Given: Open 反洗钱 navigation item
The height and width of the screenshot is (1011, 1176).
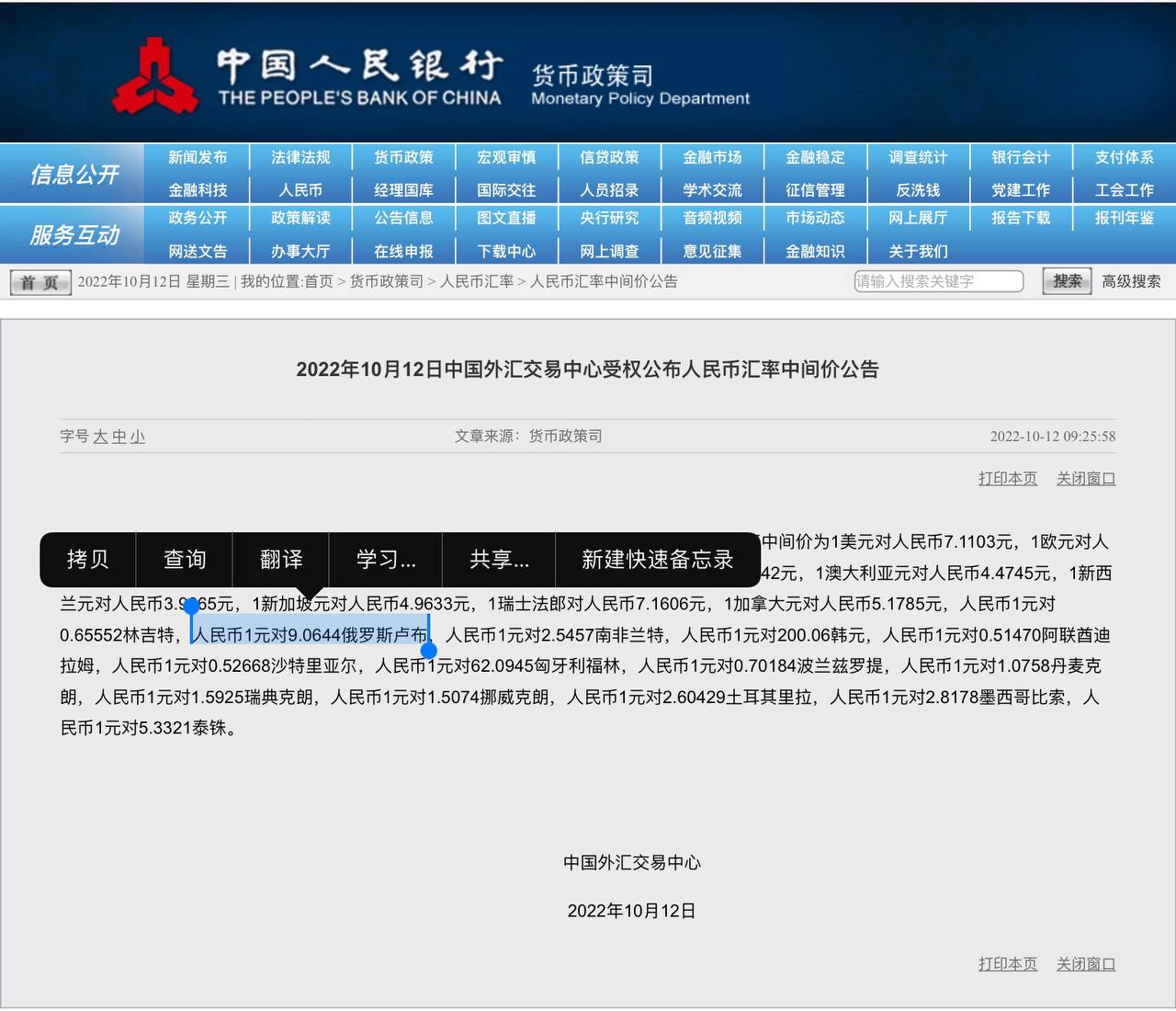Looking at the screenshot, I should tap(918, 190).
